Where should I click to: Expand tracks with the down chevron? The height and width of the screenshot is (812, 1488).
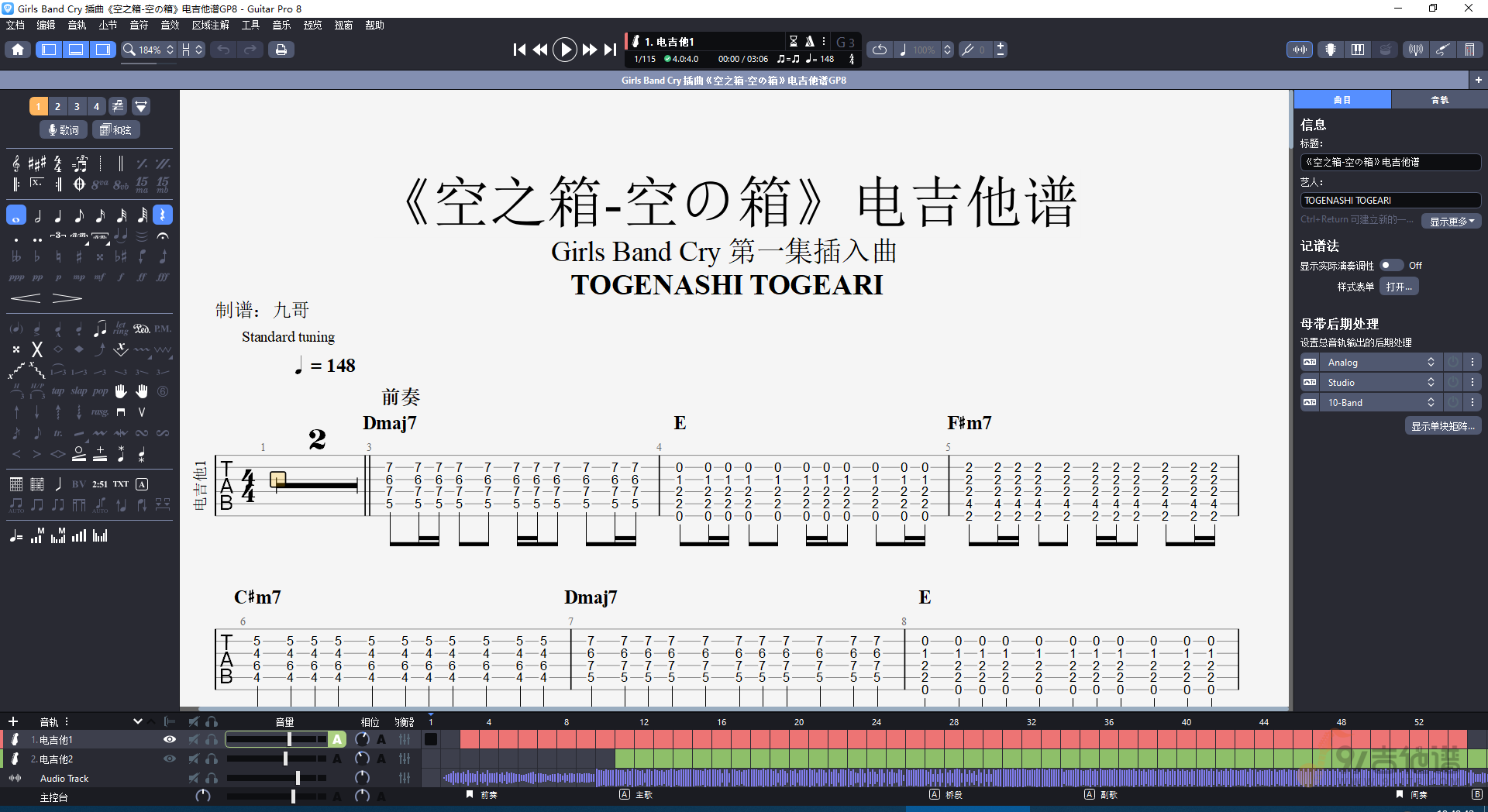click(x=138, y=721)
